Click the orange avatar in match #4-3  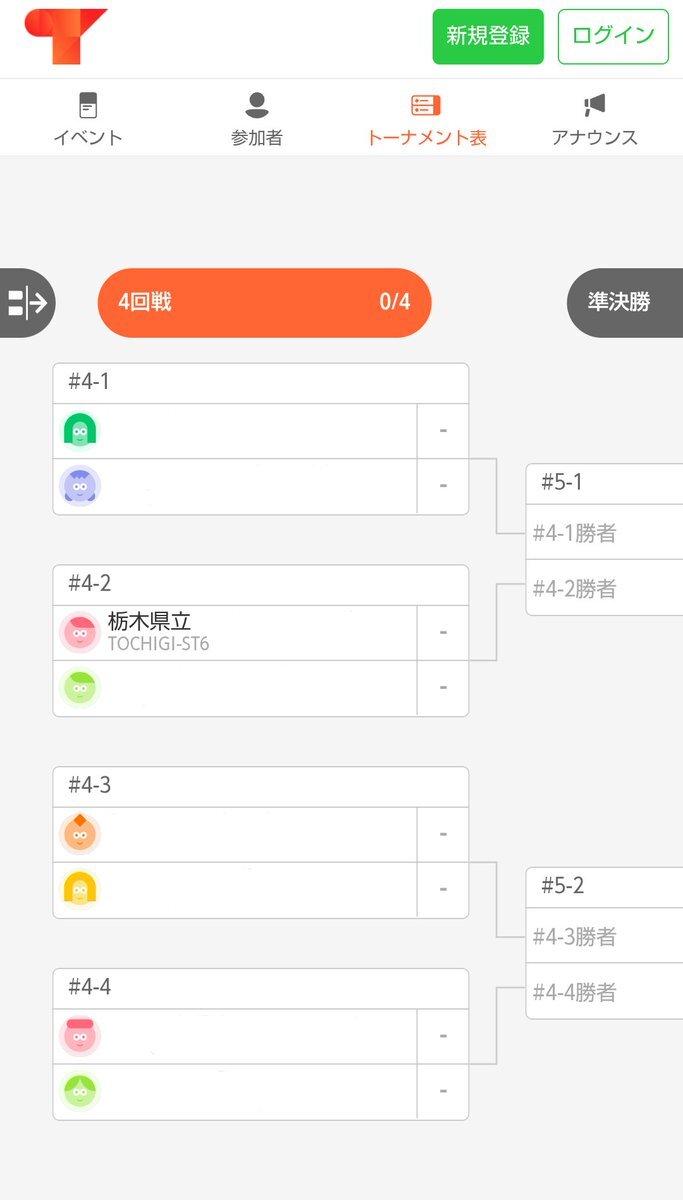pyautogui.click(x=80, y=834)
